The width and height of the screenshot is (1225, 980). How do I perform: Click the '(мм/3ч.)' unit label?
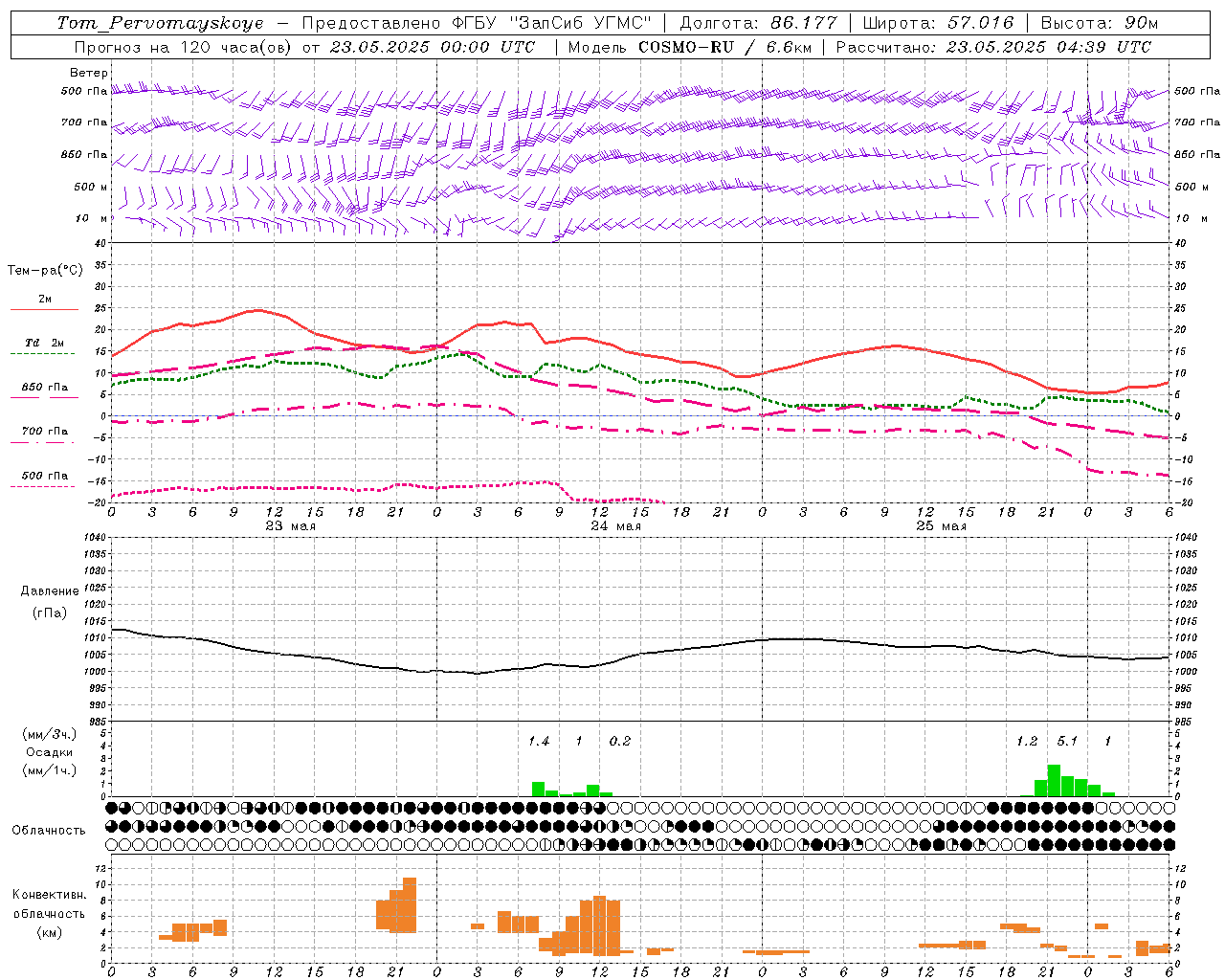point(49,734)
